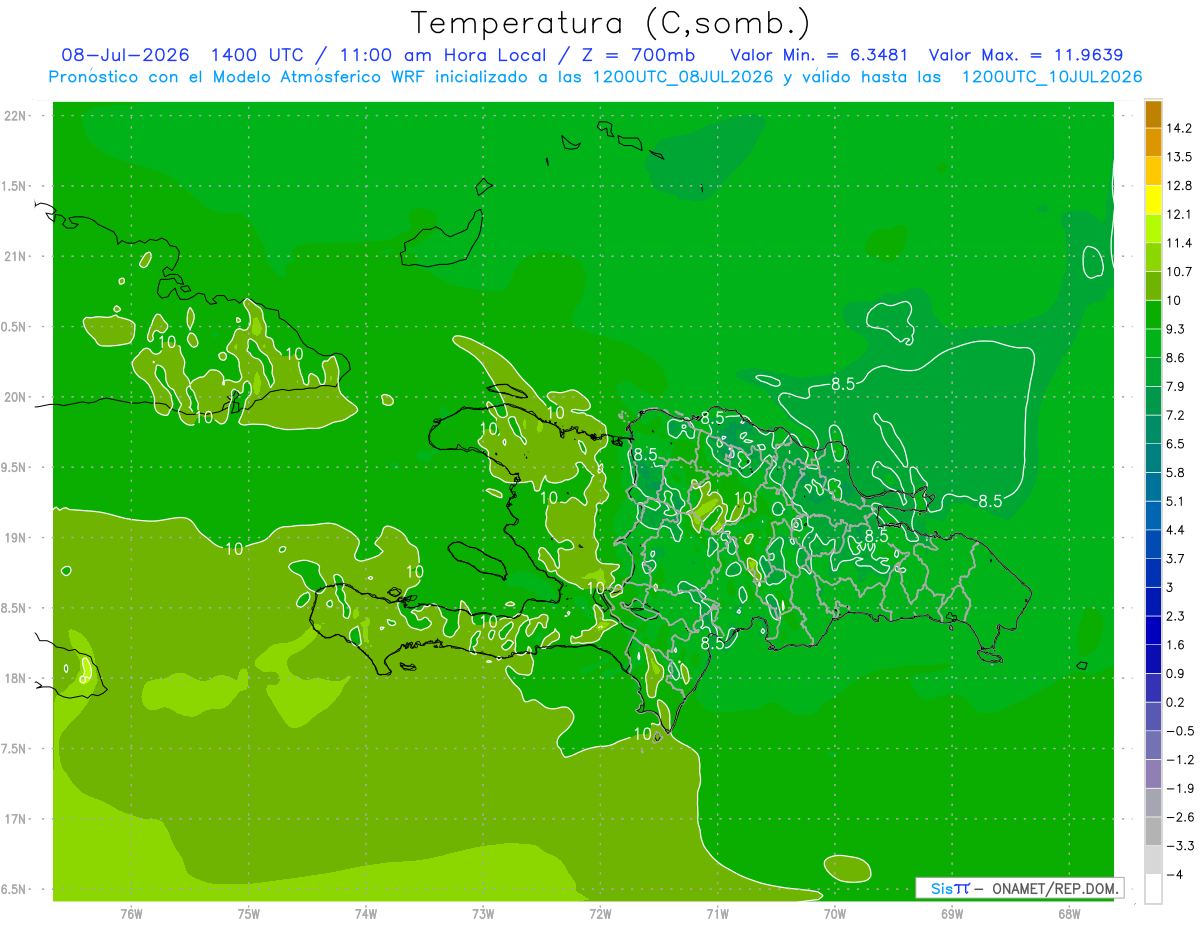Click the '71W' longitude axis label
The image size is (1200, 927).
pos(717,914)
